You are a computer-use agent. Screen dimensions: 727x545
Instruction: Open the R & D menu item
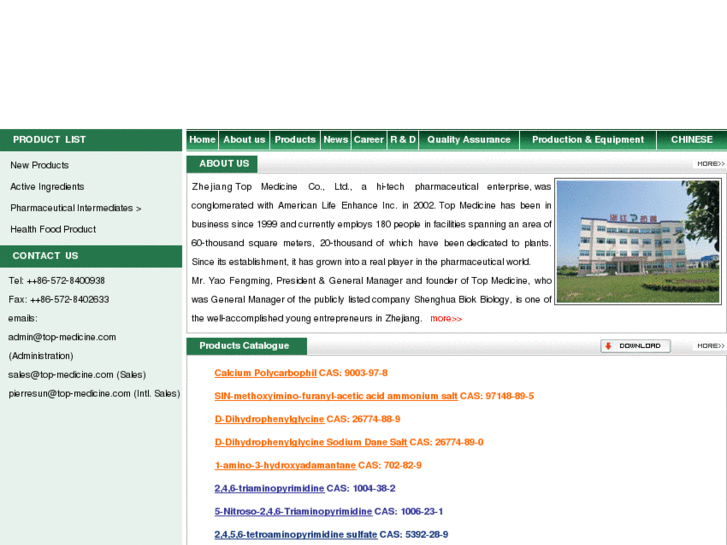[x=403, y=140]
